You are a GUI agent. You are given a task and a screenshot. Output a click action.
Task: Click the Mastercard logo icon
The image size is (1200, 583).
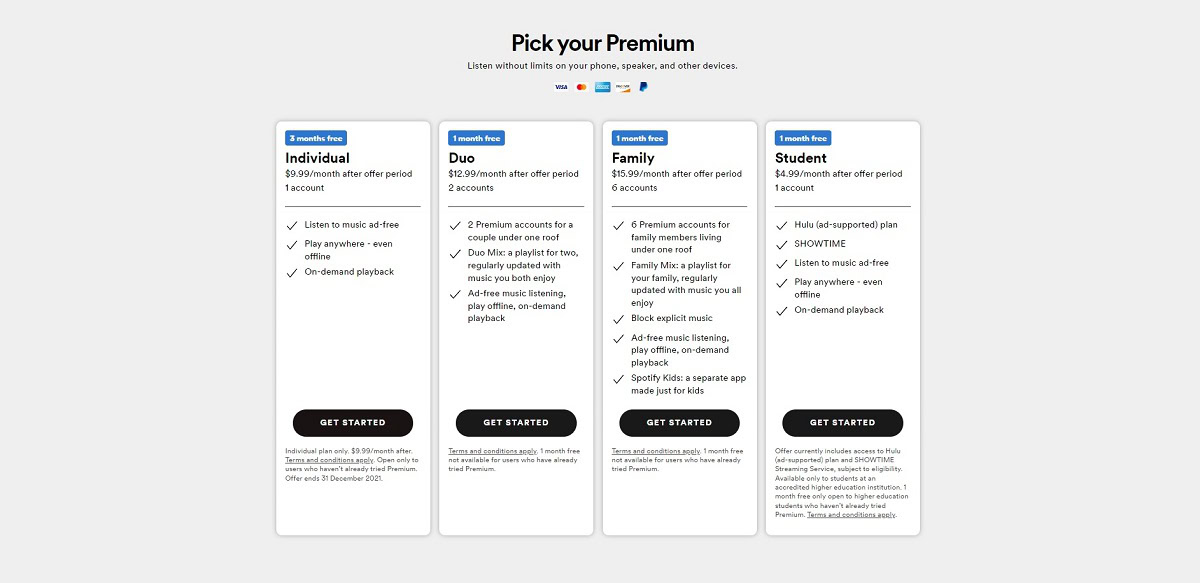tap(582, 87)
